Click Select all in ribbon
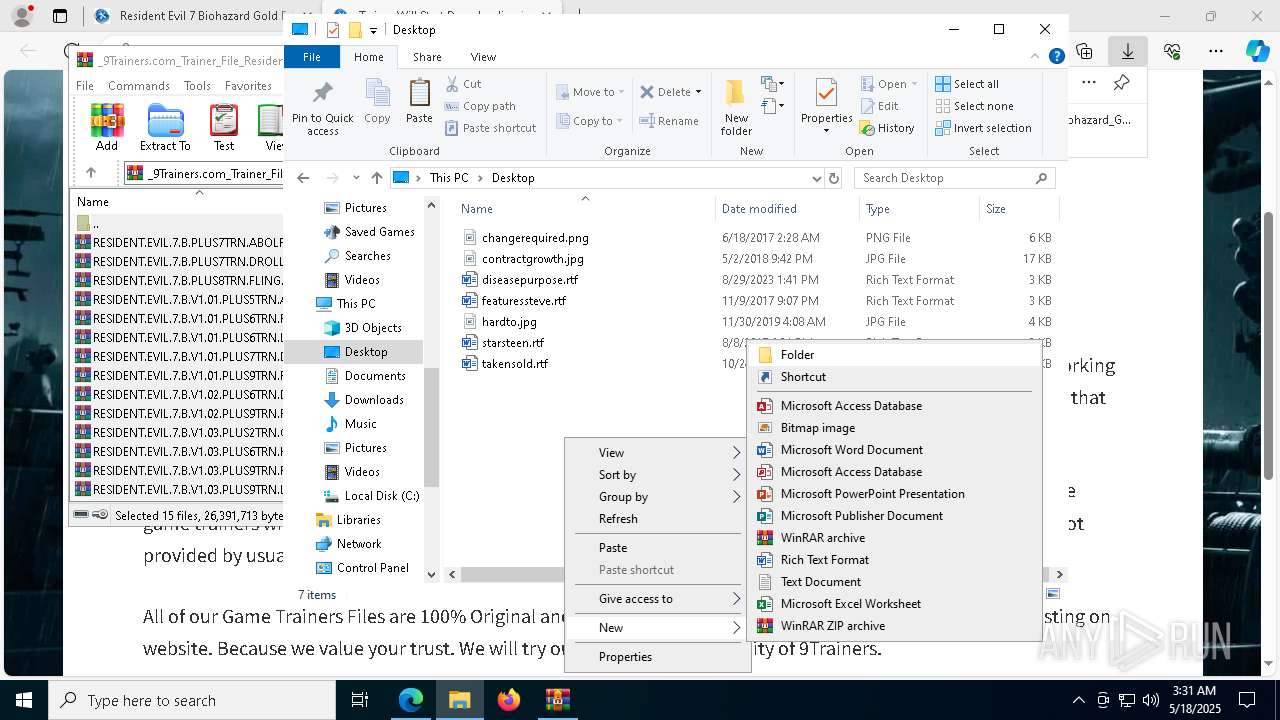This screenshot has width=1280, height=720. tap(967, 84)
